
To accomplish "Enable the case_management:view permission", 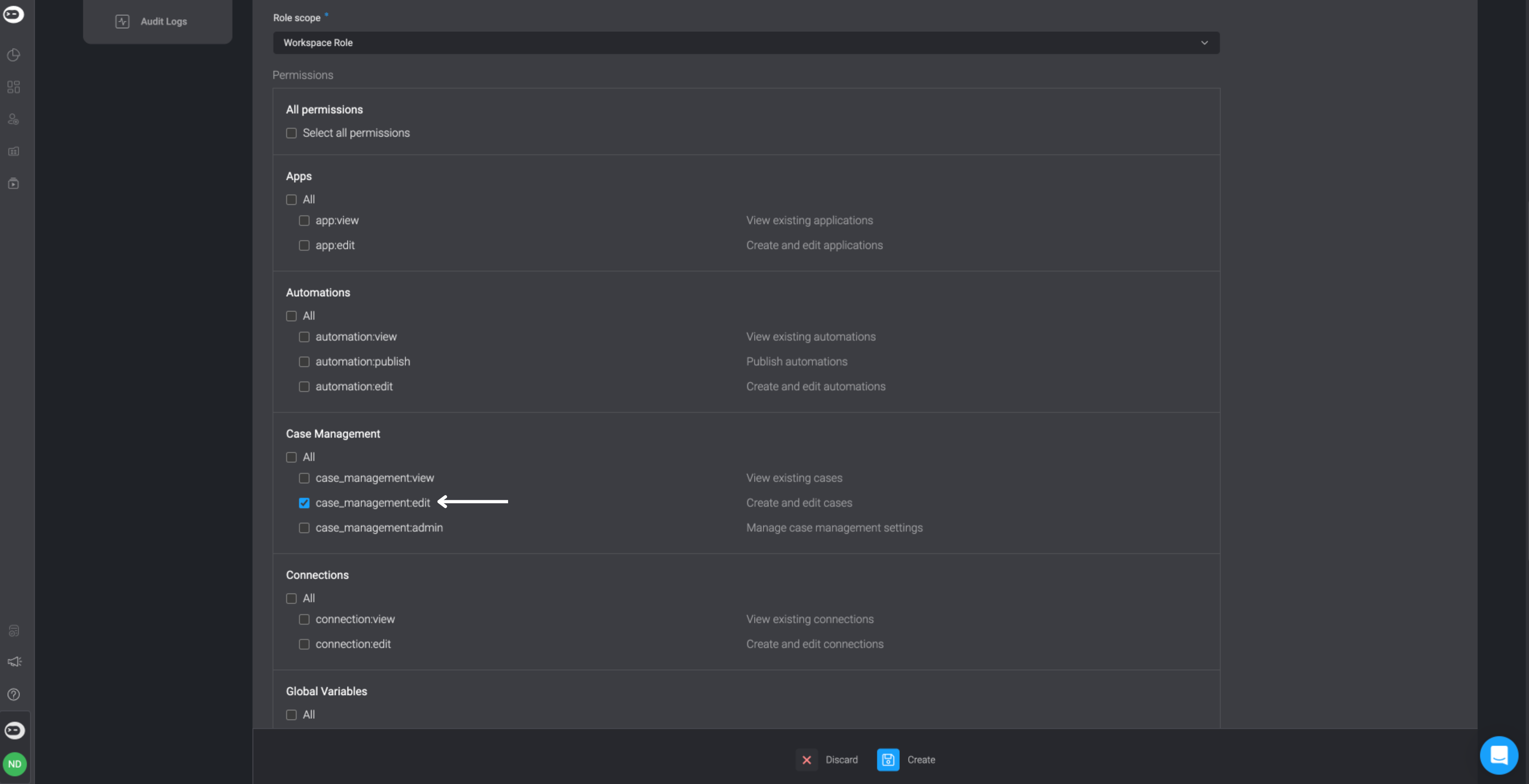I will point(304,478).
